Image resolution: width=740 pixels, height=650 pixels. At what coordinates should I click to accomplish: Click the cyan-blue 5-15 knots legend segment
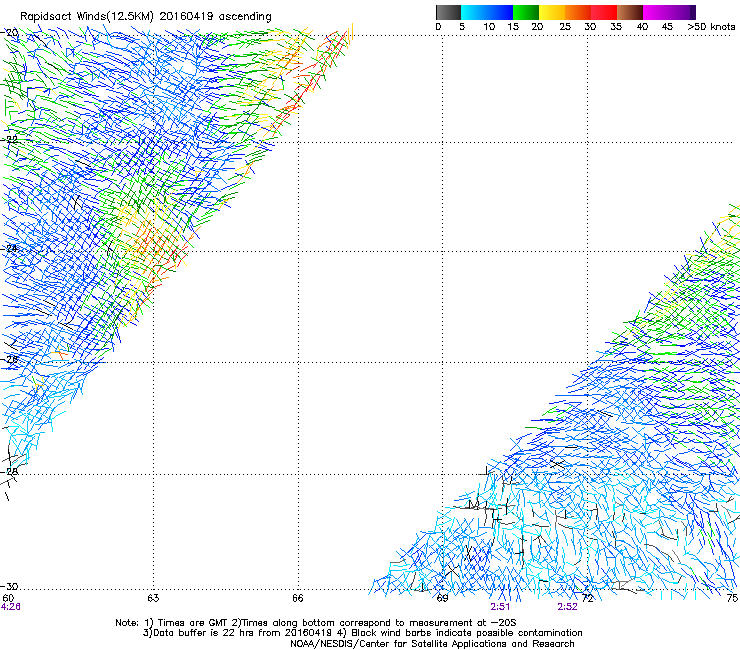[x=487, y=12]
